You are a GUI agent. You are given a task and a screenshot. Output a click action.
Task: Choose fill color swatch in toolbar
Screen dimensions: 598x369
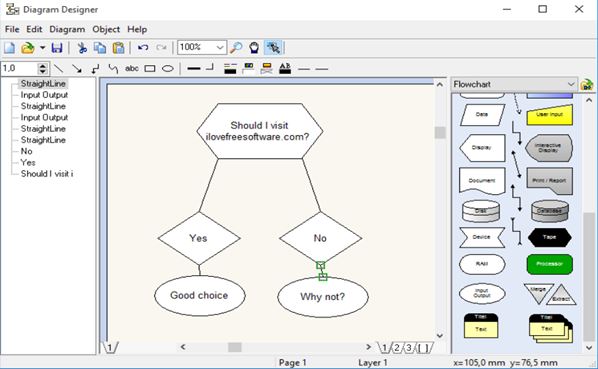tap(248, 69)
